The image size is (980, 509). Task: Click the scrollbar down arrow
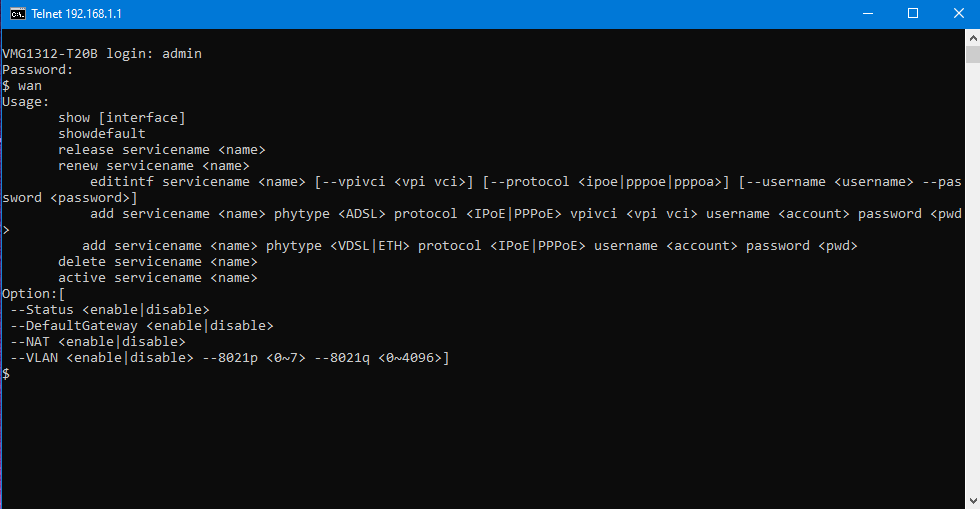point(973,501)
